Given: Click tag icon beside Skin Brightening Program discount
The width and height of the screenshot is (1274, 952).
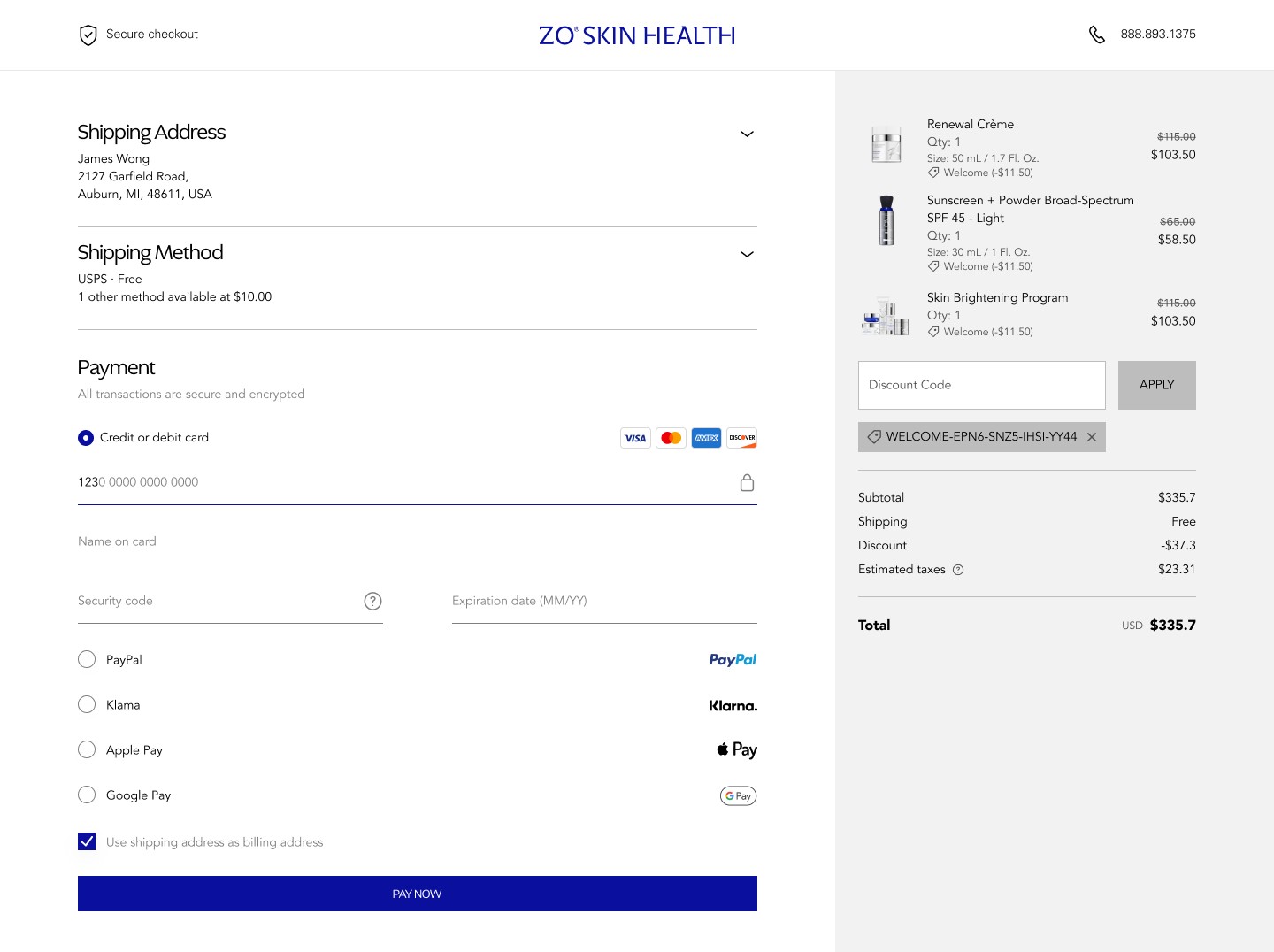Looking at the screenshot, I should (x=933, y=332).
